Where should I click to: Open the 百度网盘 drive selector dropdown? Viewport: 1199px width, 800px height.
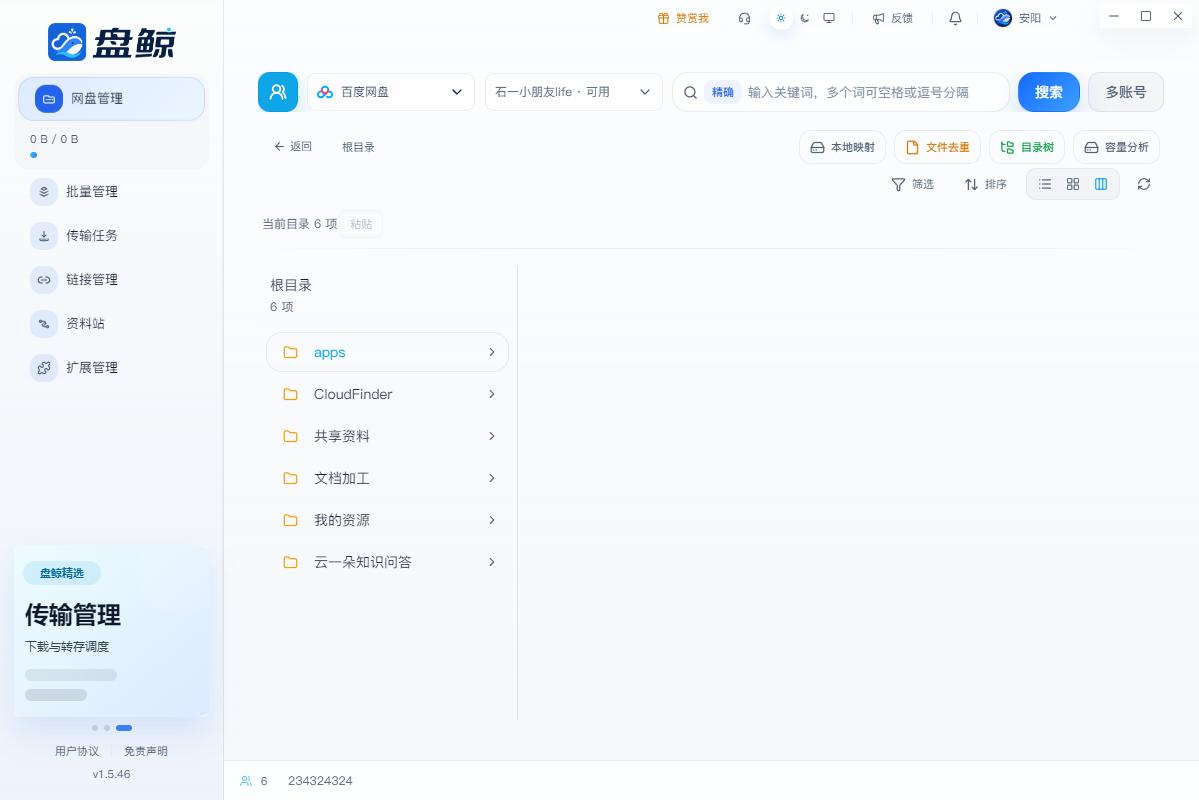(x=391, y=92)
